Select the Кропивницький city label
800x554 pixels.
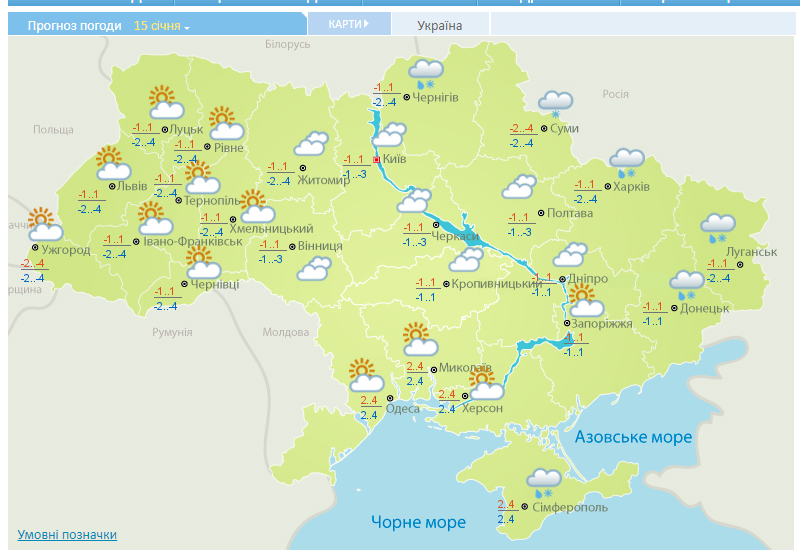coord(496,284)
